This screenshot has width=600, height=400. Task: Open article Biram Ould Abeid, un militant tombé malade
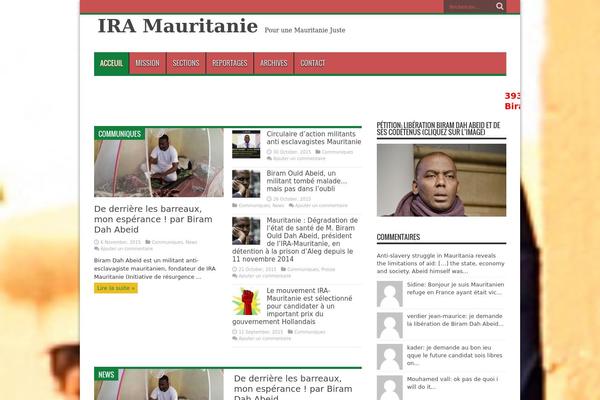click(x=307, y=181)
